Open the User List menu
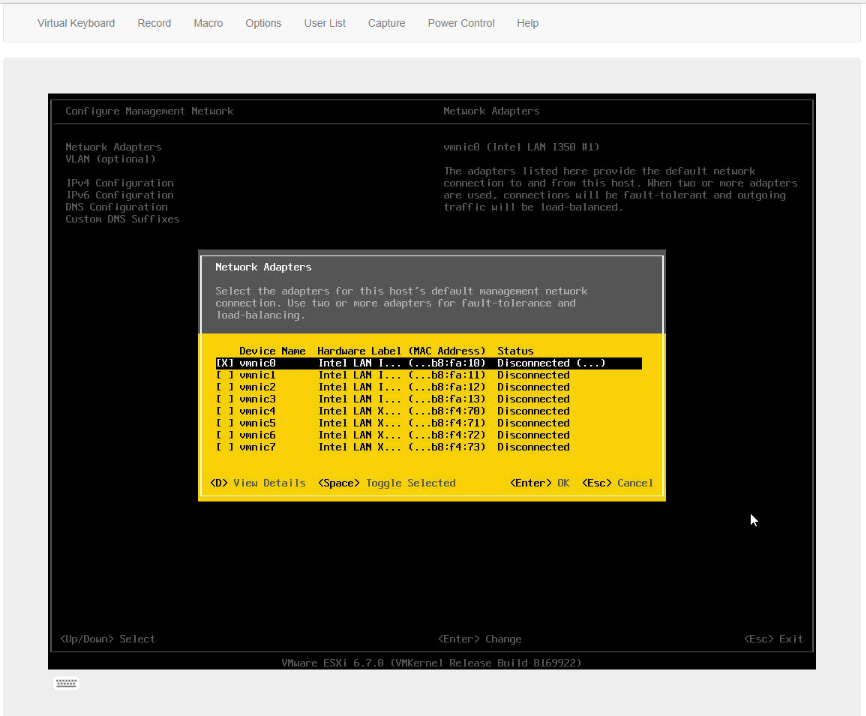This screenshot has height=716, width=866. [x=325, y=23]
